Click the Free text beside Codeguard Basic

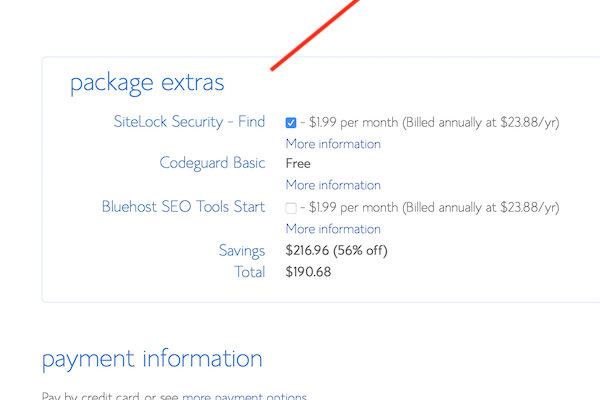pos(298,163)
